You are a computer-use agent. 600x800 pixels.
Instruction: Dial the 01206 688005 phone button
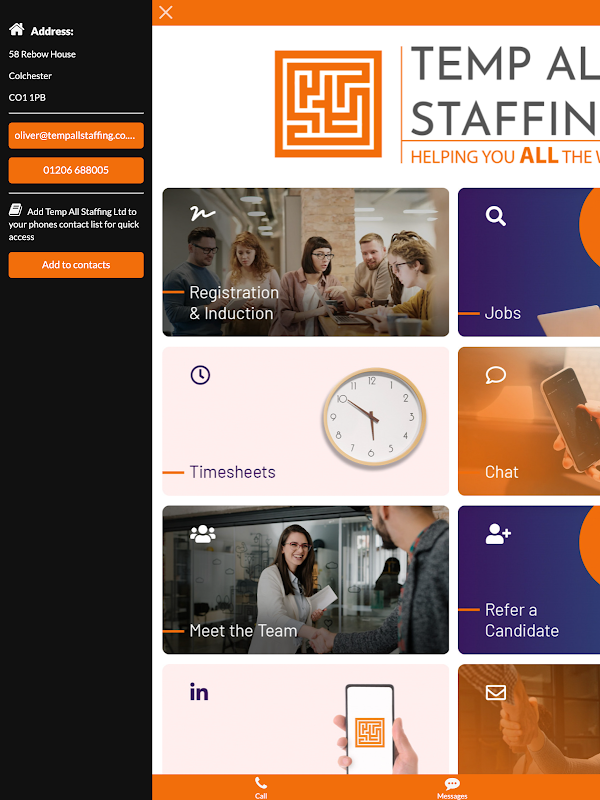[x=76, y=170]
